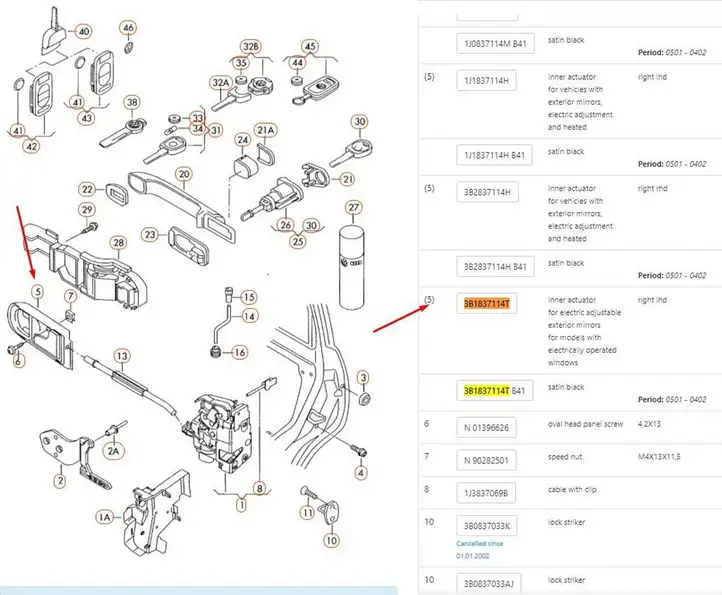Click callout 28 handle bracket
Image resolution: width=722 pixels, height=595 pixels.
tap(118, 243)
